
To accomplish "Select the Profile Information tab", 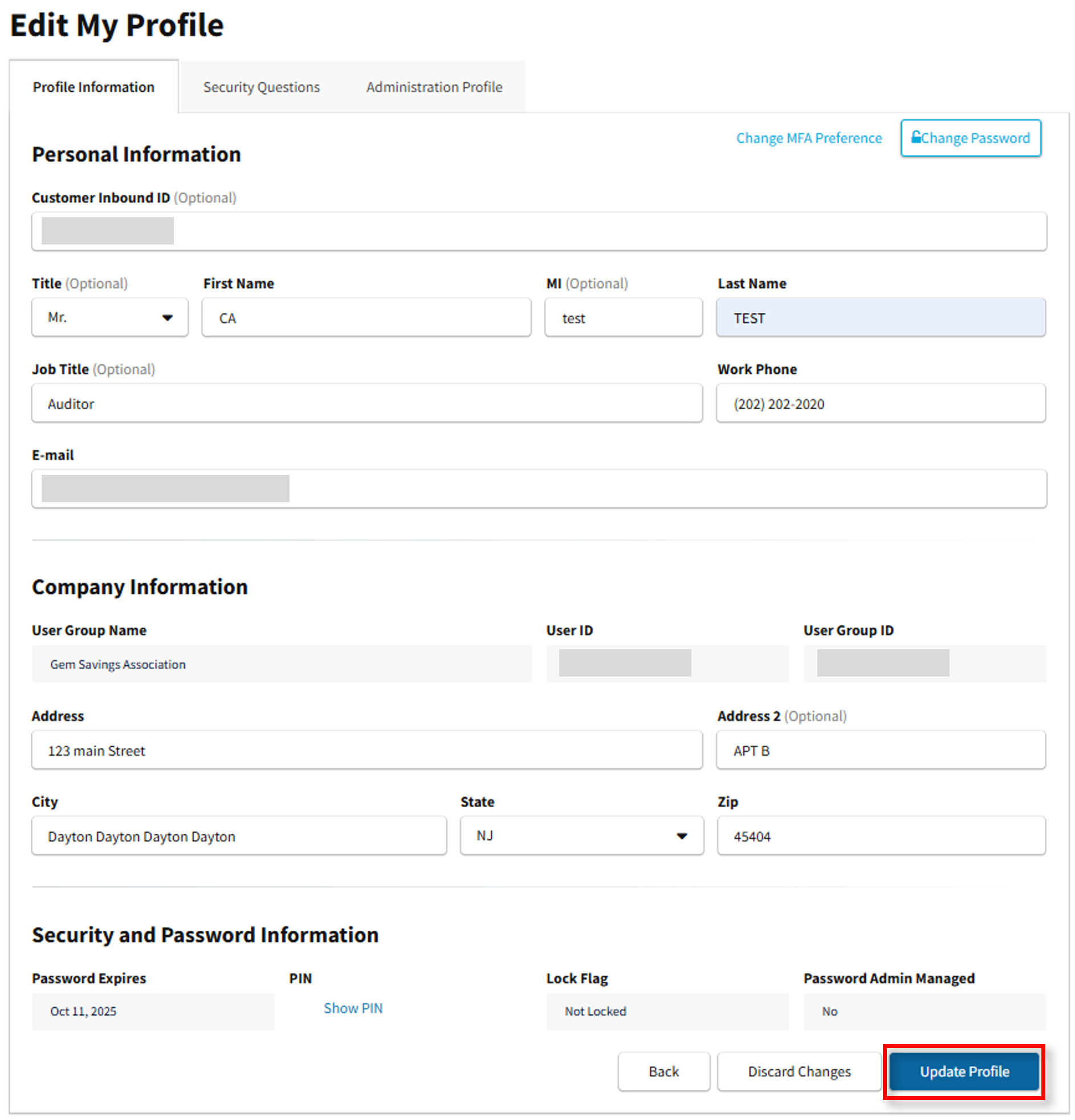I will 93,87.
